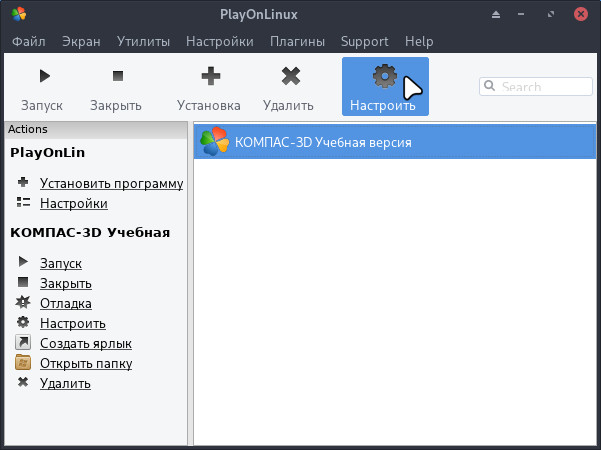
Task: Open the Плагины menu
Action: pyautogui.click(x=297, y=41)
